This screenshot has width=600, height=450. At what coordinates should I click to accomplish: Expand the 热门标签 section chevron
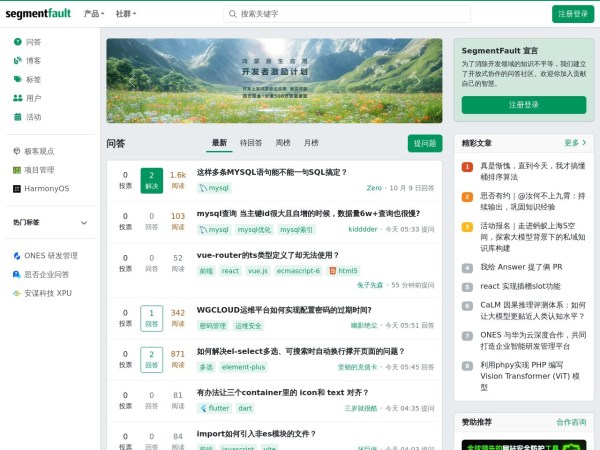pos(84,223)
